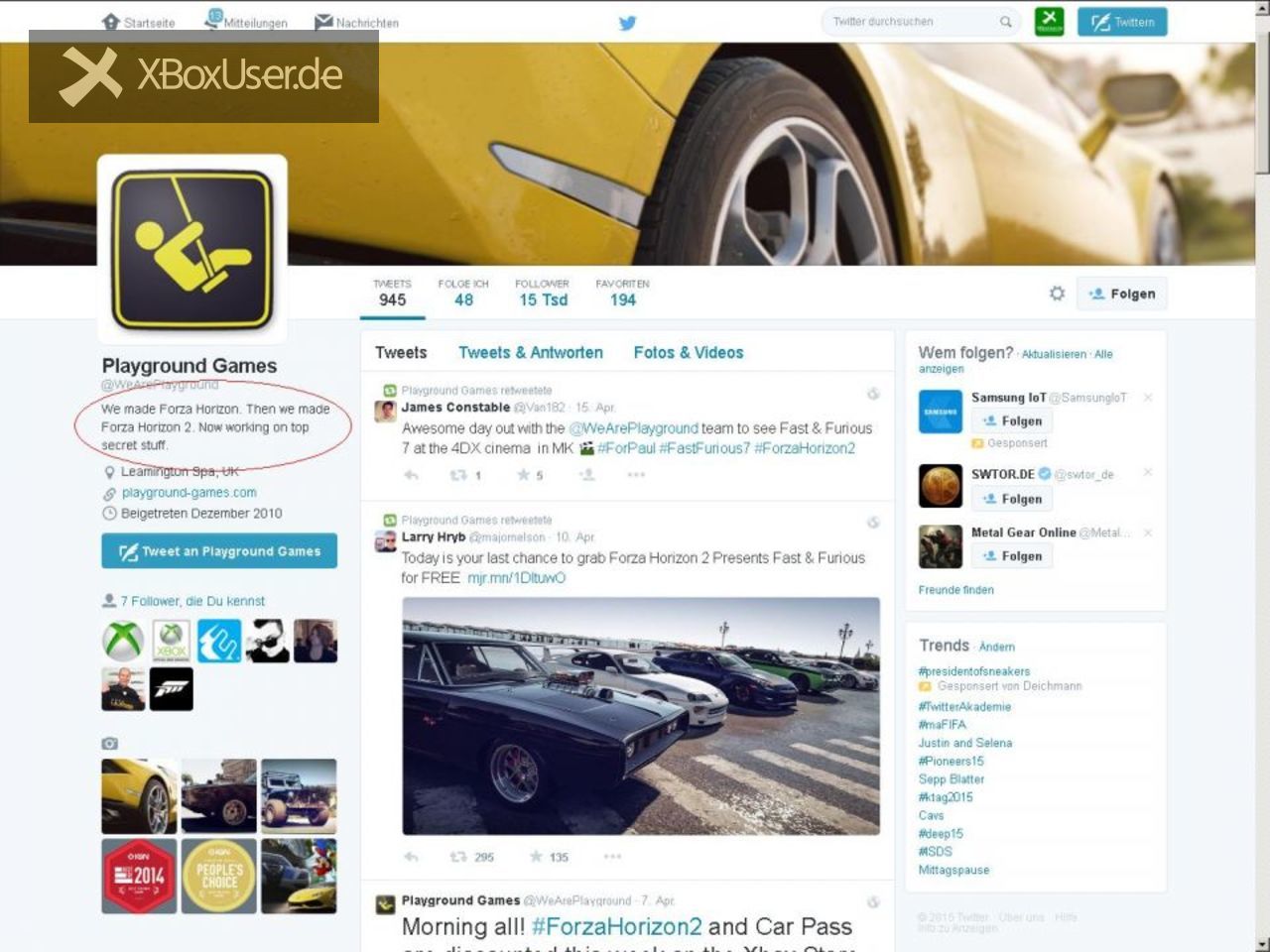Go to Startseite home icon
Screen dimensions: 1270x952
point(111,22)
